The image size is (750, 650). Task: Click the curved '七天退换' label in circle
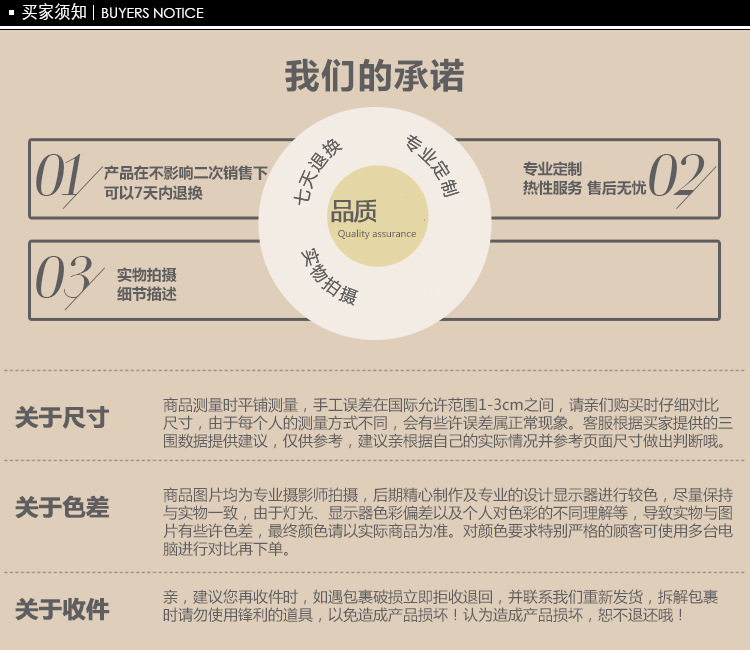point(317,172)
